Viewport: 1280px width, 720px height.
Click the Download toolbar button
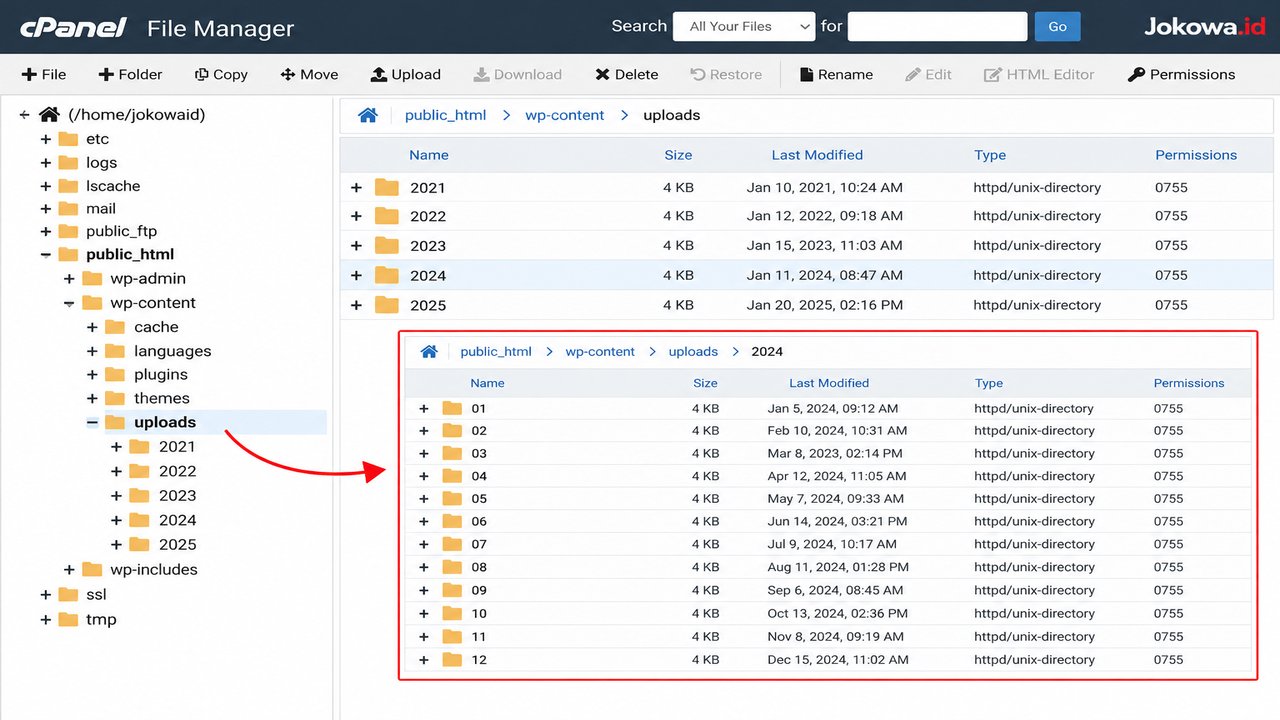pyautogui.click(x=518, y=74)
